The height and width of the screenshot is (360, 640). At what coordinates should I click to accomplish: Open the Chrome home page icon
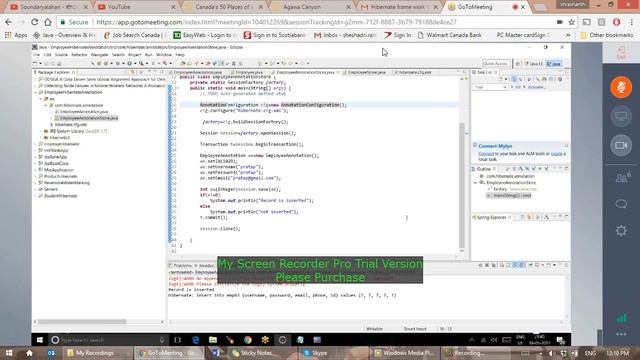click(48, 22)
